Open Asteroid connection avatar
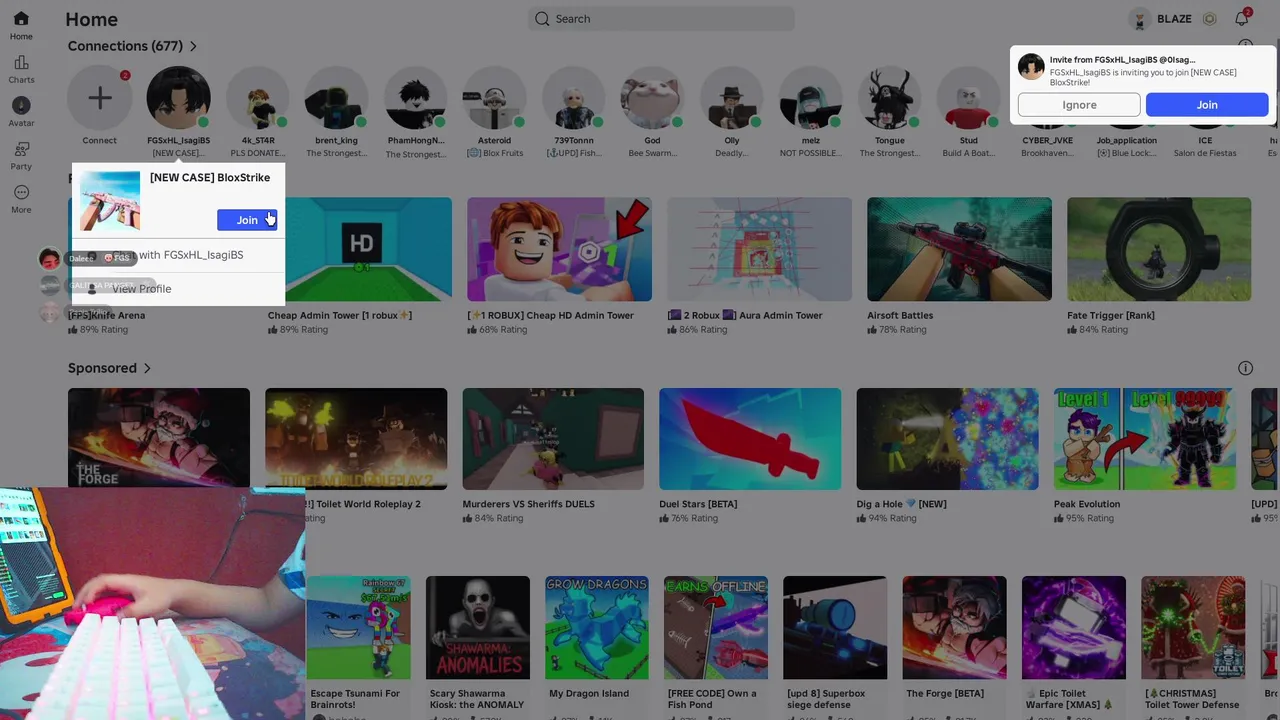The image size is (1280, 720). tap(494, 98)
